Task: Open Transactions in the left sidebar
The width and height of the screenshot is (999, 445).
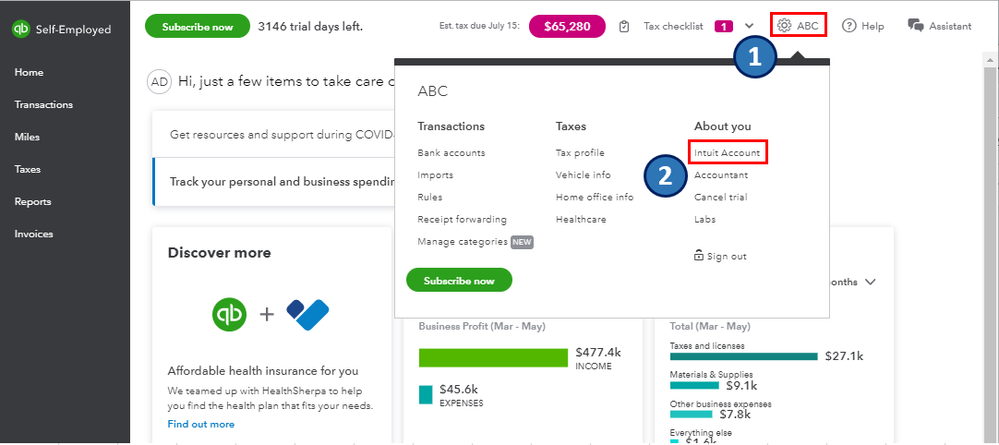Action: point(43,105)
